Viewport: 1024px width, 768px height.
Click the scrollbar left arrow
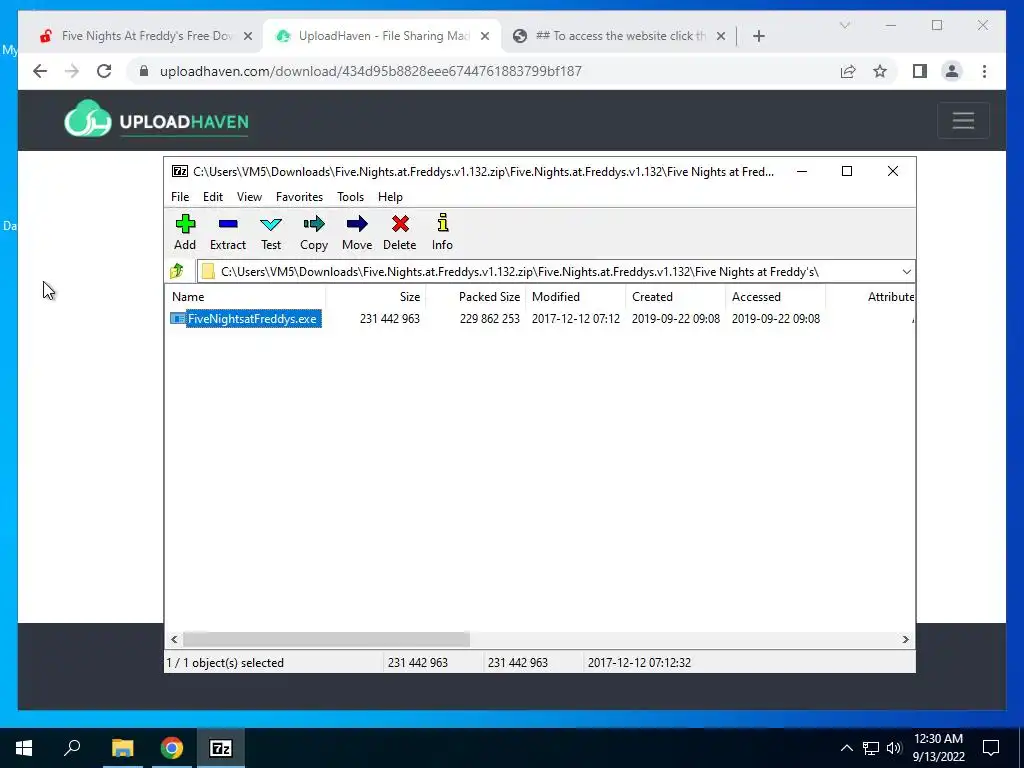point(174,639)
